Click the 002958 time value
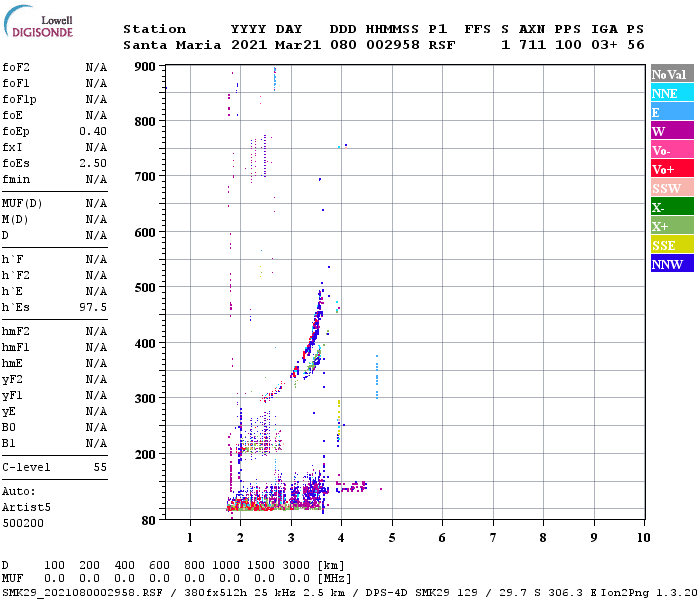Screen dimensions: 700x600 click(393, 46)
